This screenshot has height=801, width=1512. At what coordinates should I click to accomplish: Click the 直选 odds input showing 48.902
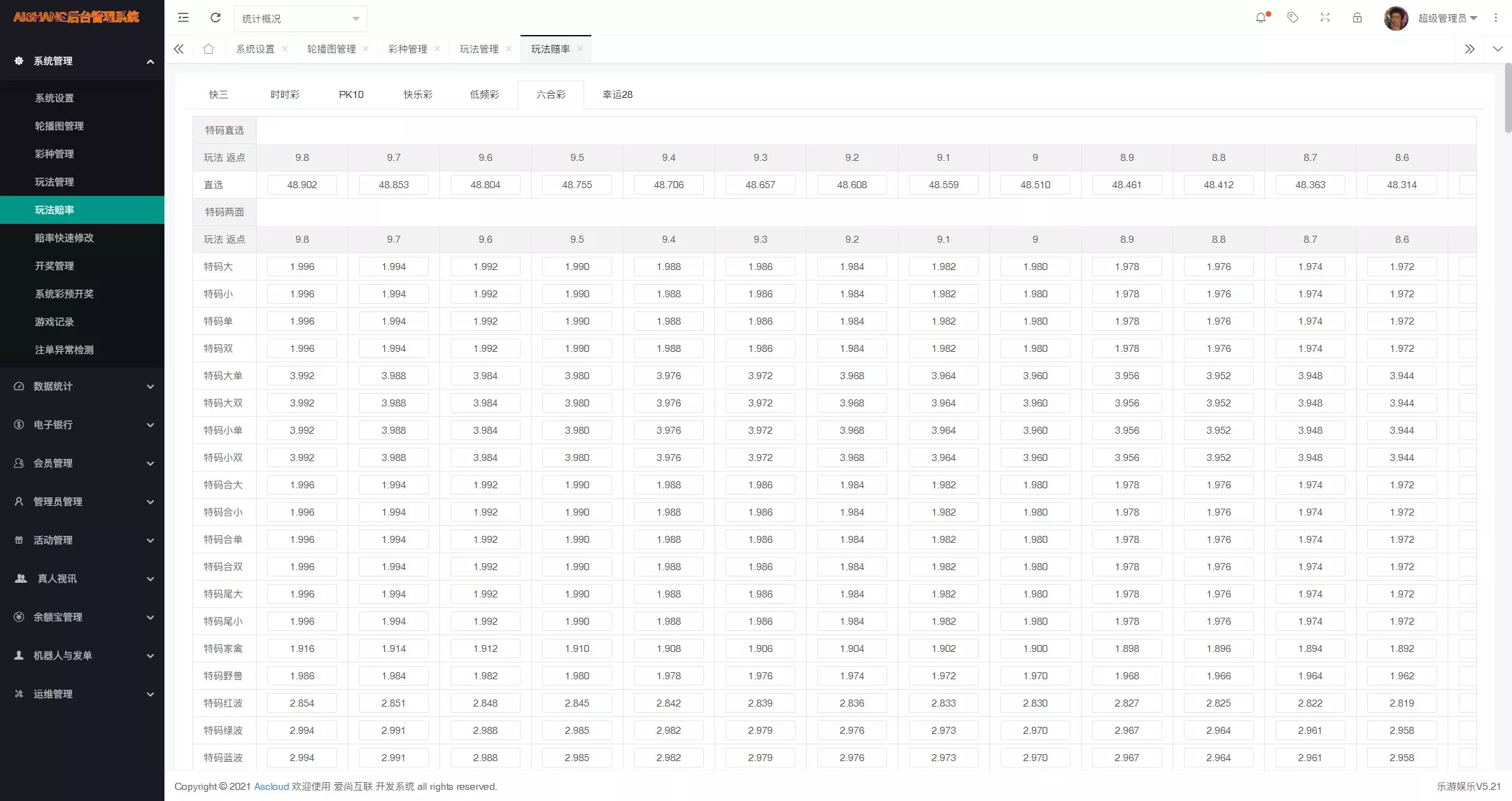[x=302, y=185]
